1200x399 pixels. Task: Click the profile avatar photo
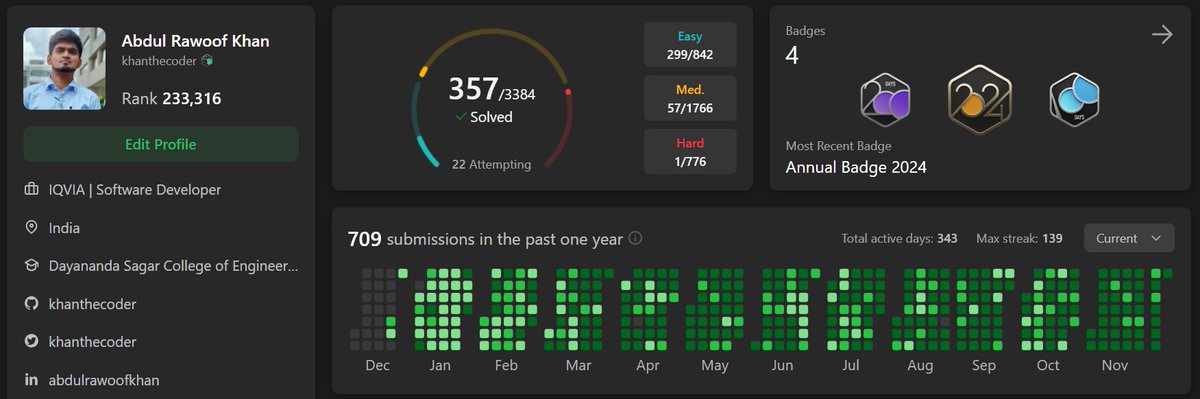[x=64, y=68]
